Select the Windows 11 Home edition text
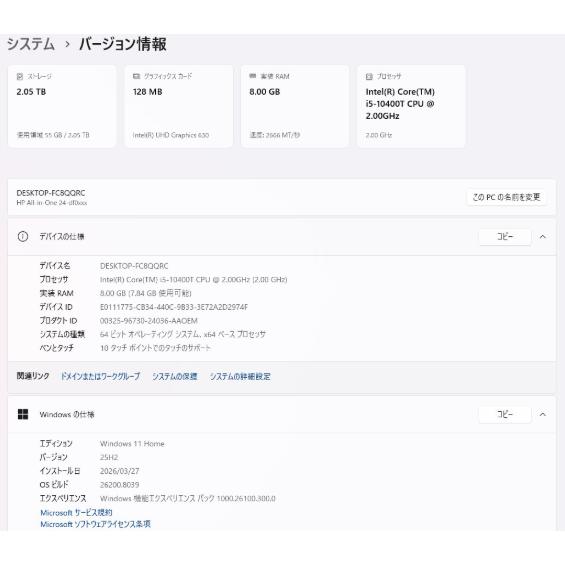Image resolution: width=565 pixels, height=565 pixels. 132,444
